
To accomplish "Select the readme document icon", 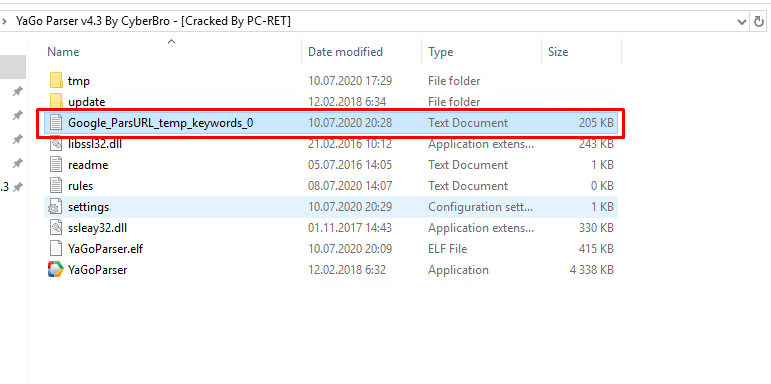I will (56, 165).
